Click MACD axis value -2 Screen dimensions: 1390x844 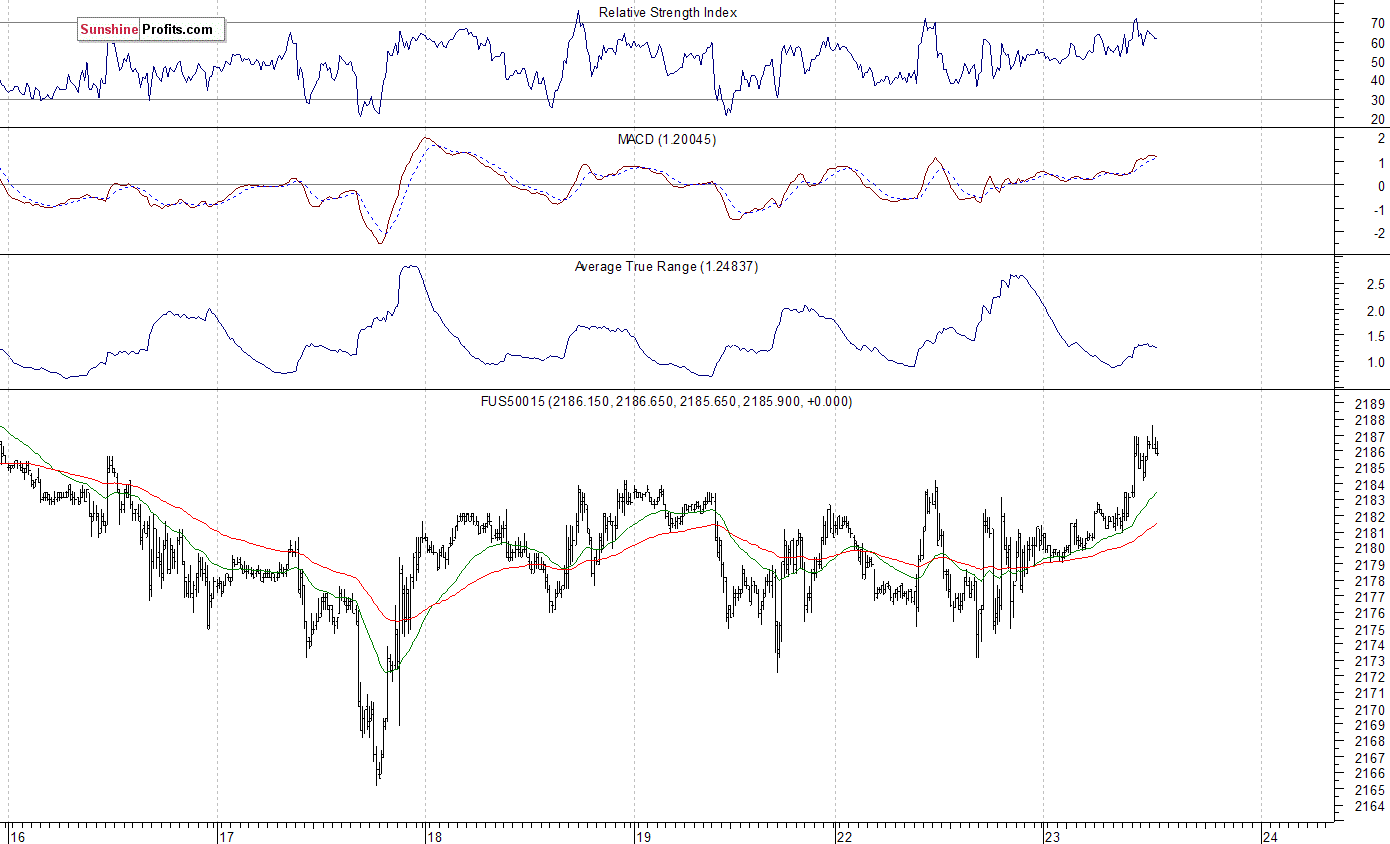click(x=1377, y=233)
